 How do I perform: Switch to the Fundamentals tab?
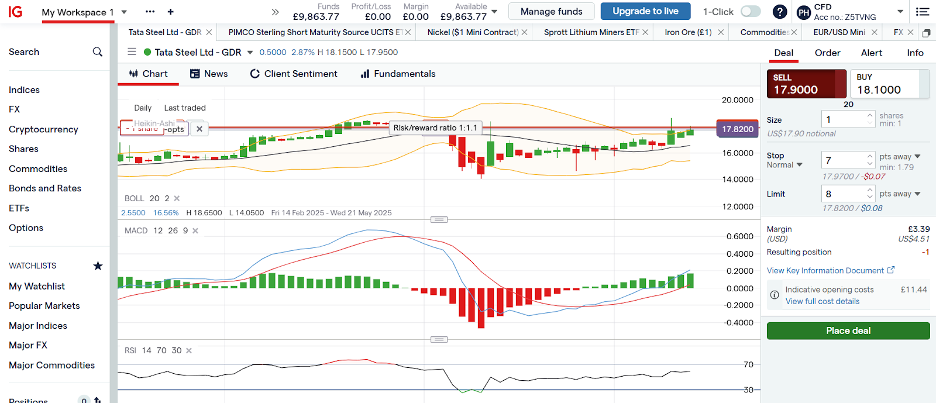(x=398, y=74)
